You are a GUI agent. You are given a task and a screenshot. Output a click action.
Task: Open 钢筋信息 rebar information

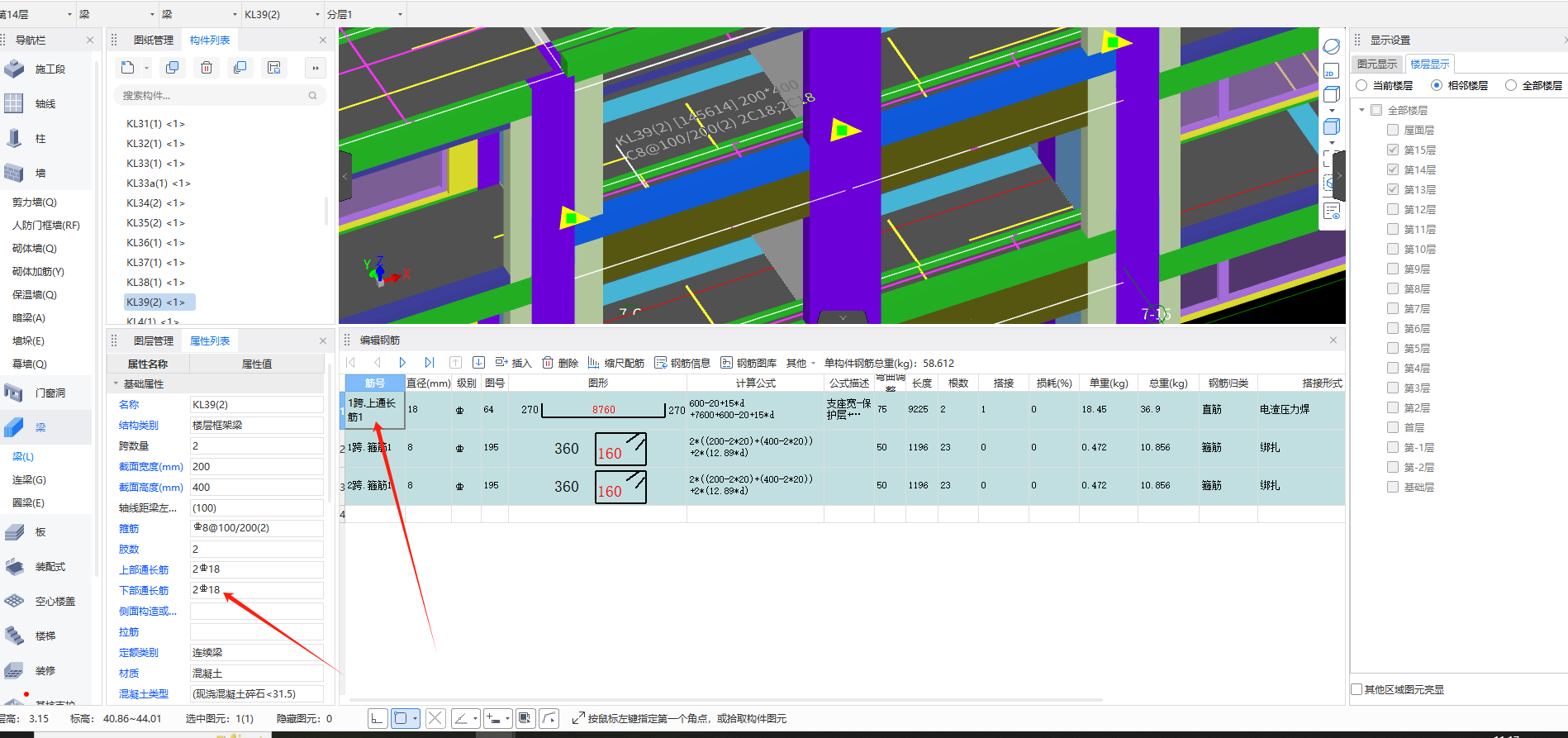[x=682, y=362]
